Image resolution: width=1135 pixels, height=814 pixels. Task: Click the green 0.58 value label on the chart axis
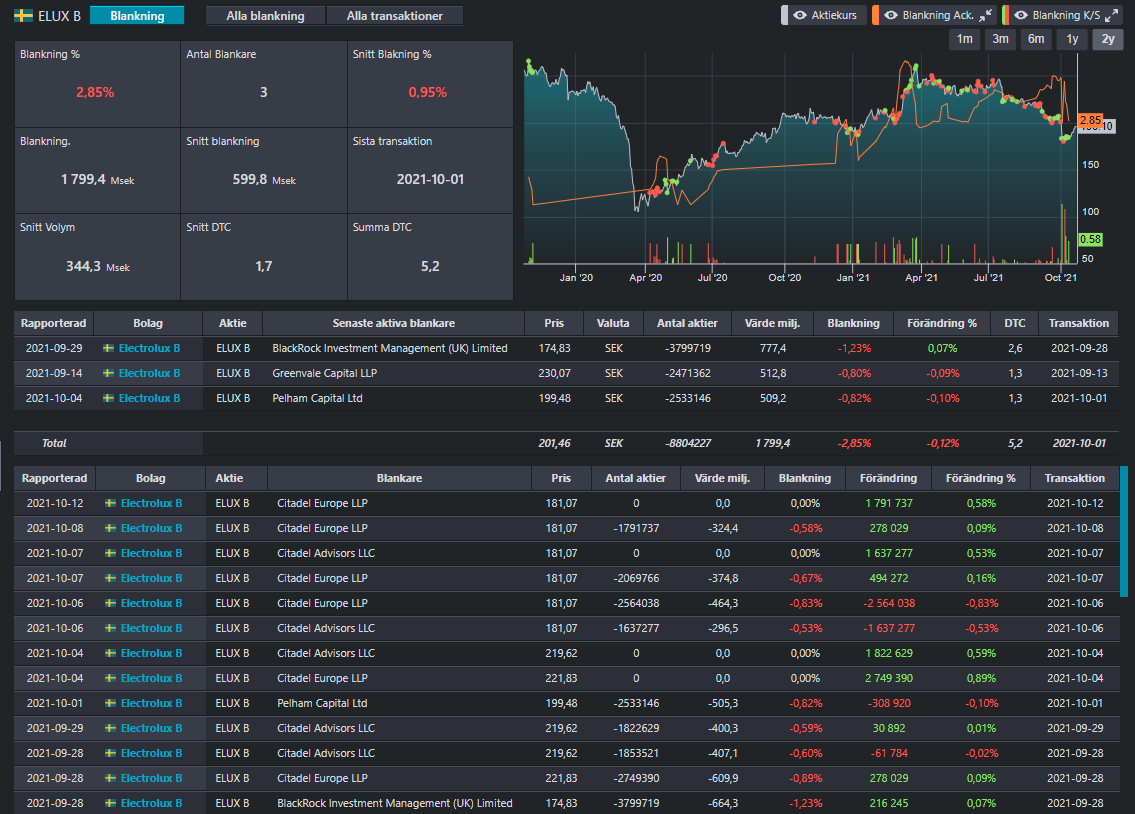click(1090, 239)
